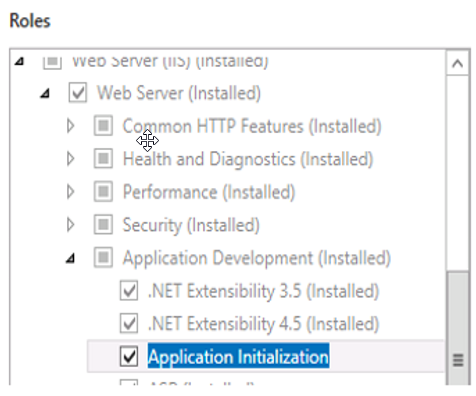Select the Security (Installed) label
This screenshot has width=476, height=396.
(191, 225)
